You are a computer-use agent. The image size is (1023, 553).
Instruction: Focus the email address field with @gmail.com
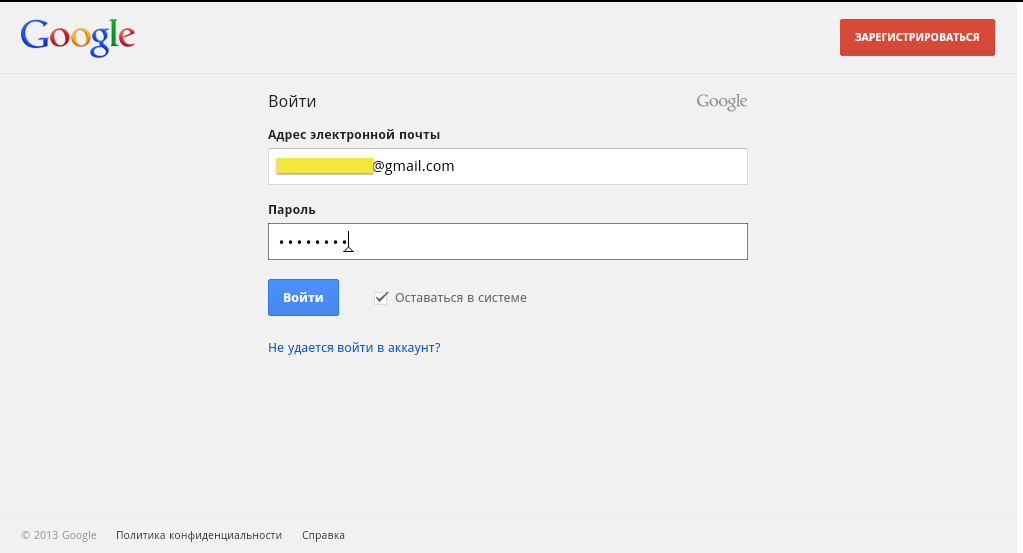508,166
